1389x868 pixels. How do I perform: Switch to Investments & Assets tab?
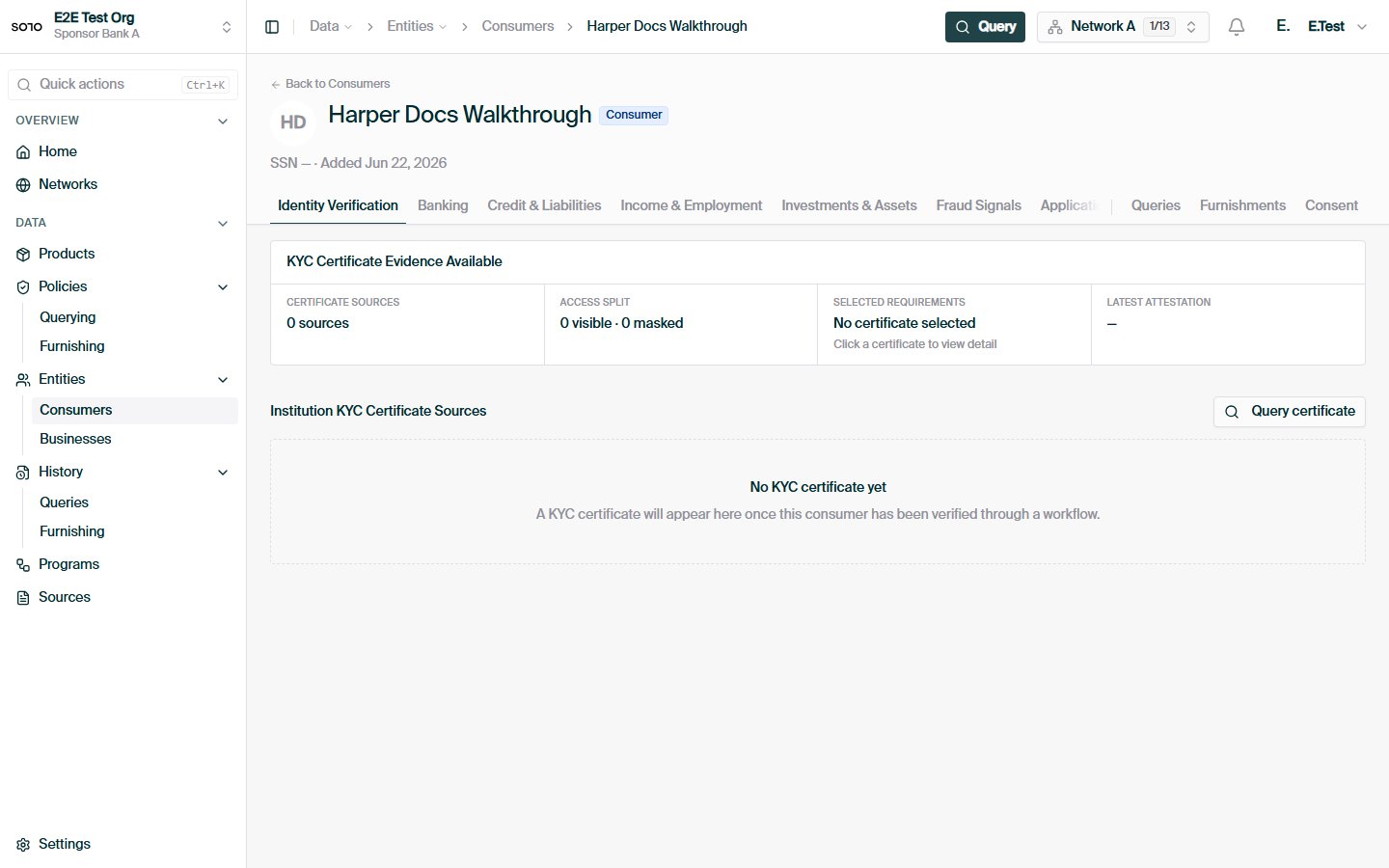pyautogui.click(x=849, y=205)
